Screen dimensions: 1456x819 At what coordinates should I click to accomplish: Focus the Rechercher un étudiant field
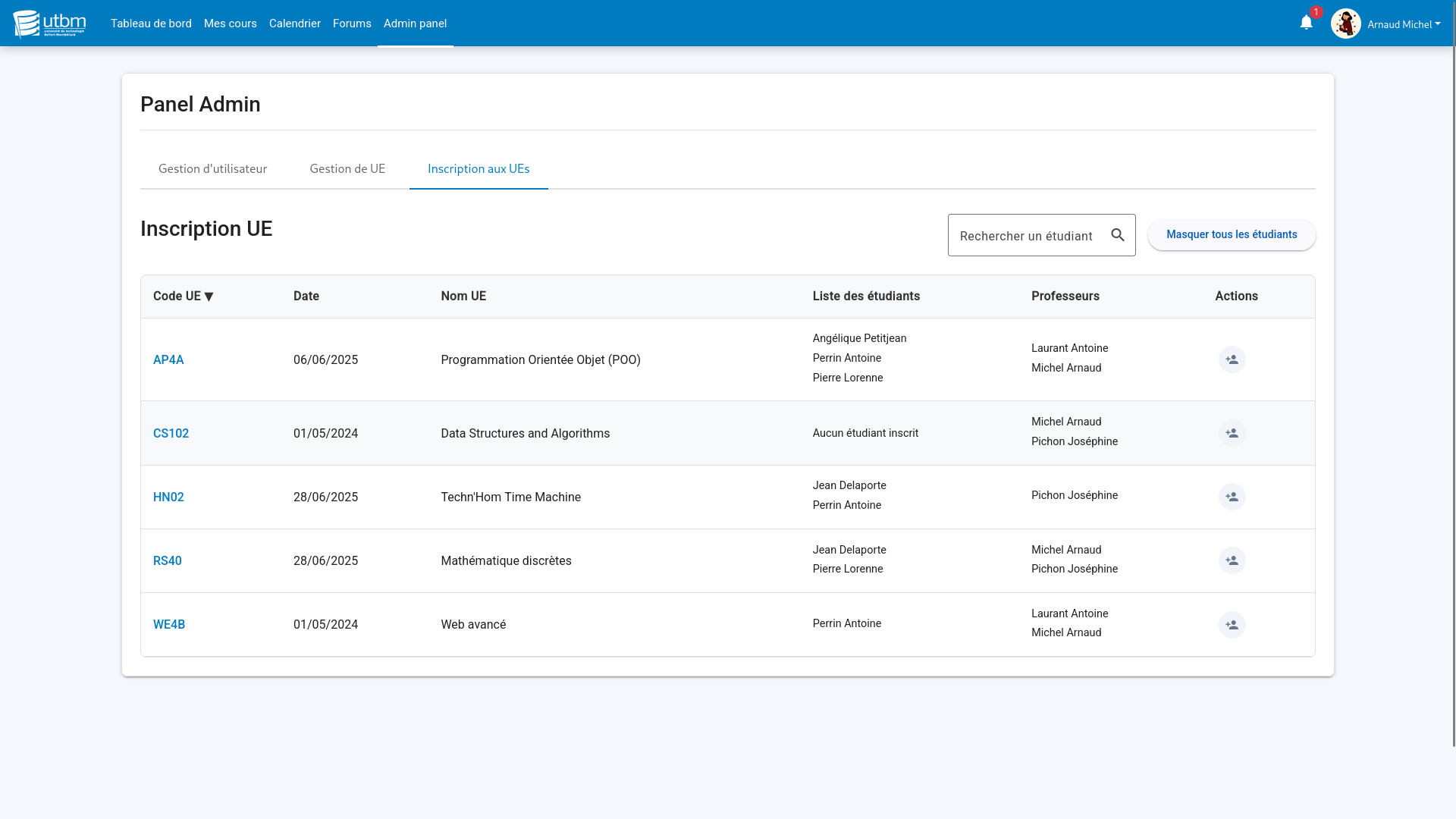[x=1026, y=236]
